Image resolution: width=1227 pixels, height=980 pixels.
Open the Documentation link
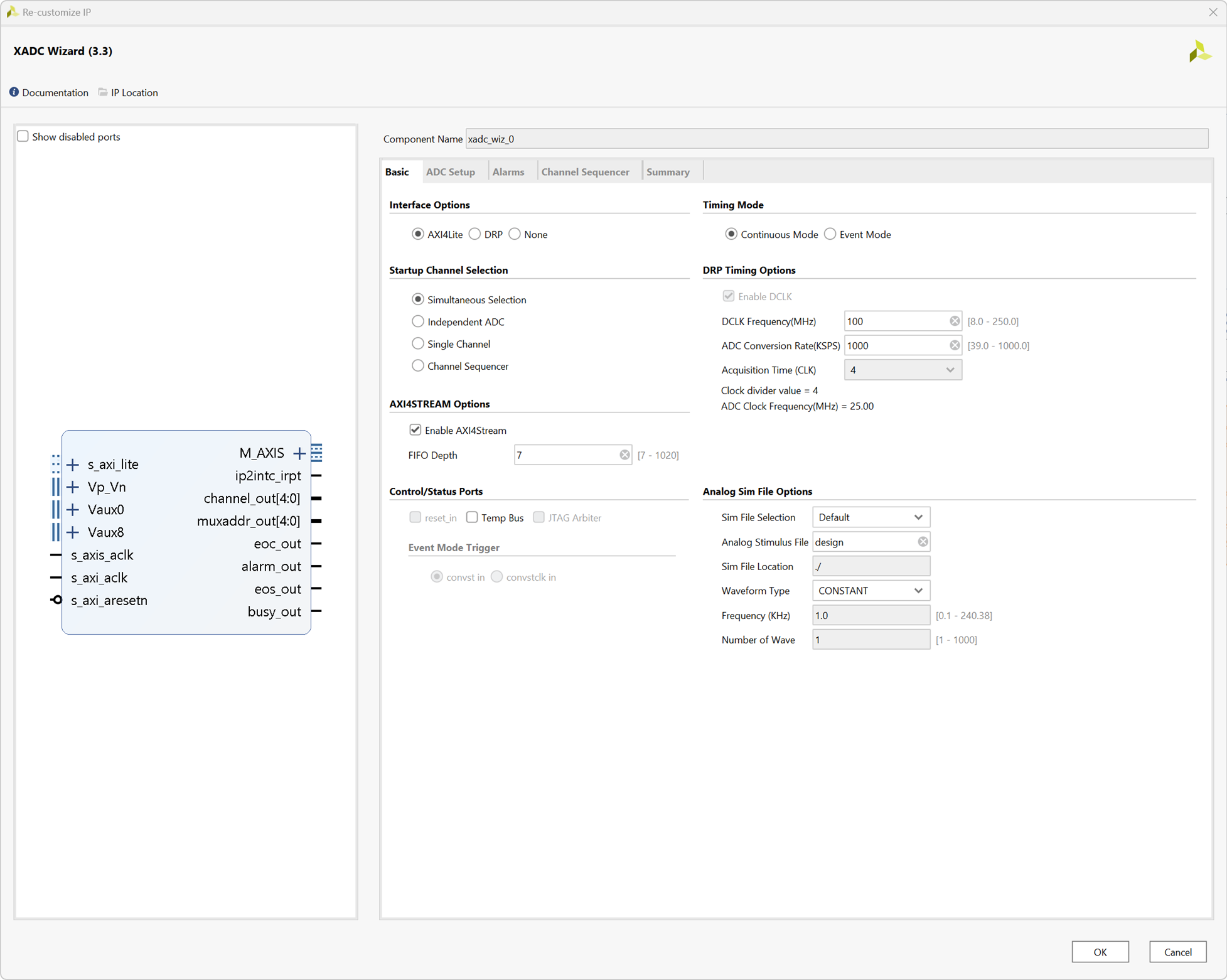pyautogui.click(x=55, y=92)
